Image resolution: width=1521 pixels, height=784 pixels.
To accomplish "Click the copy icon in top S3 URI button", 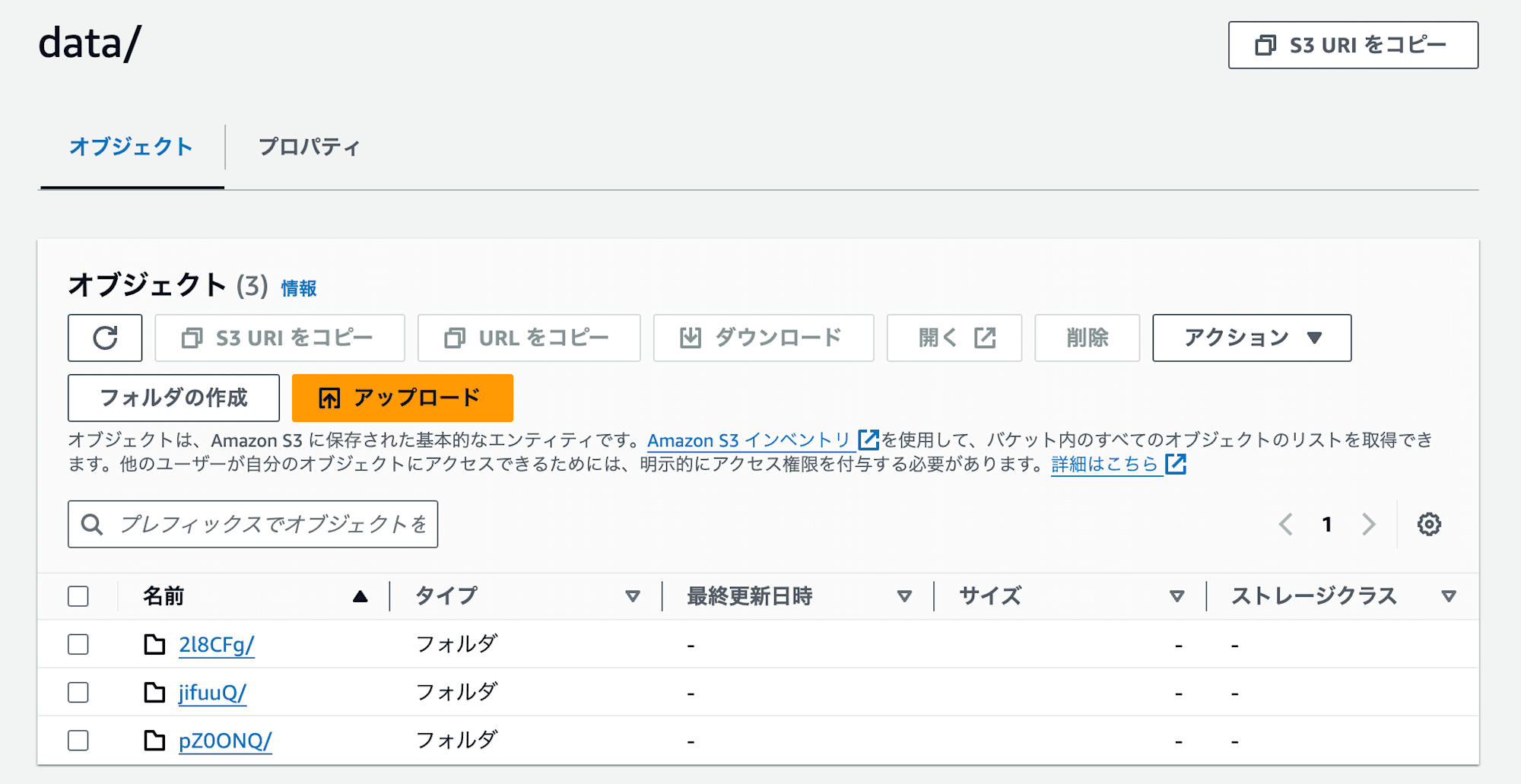I will click(1265, 45).
